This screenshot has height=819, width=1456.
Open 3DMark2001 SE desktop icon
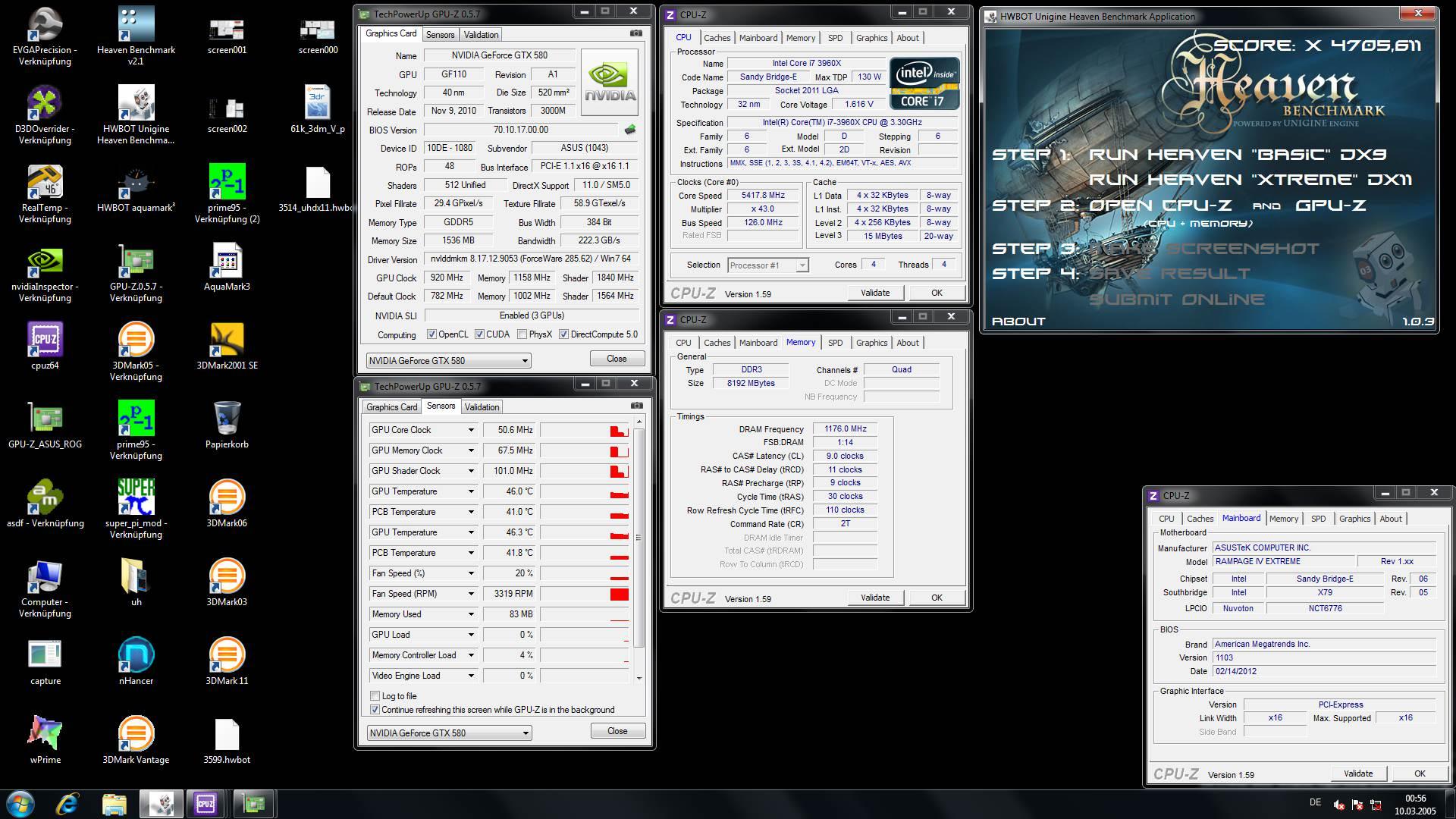227,346
